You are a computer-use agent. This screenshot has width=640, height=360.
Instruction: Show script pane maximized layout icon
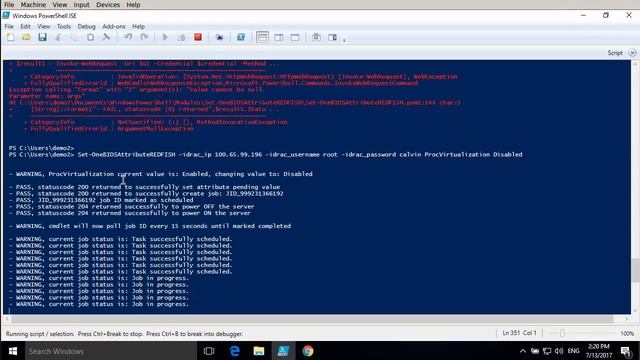pyautogui.click(x=295, y=37)
